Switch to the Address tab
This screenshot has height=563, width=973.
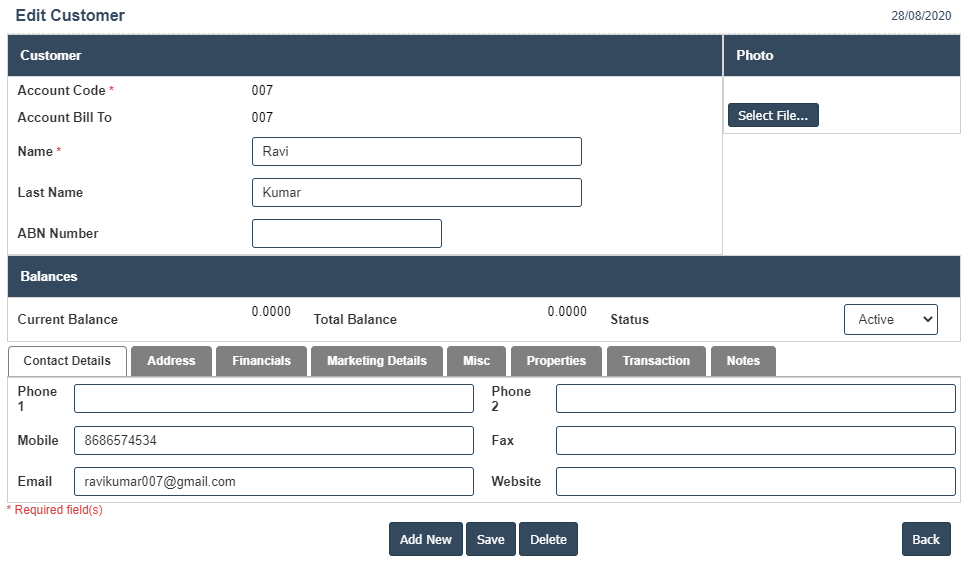point(171,361)
